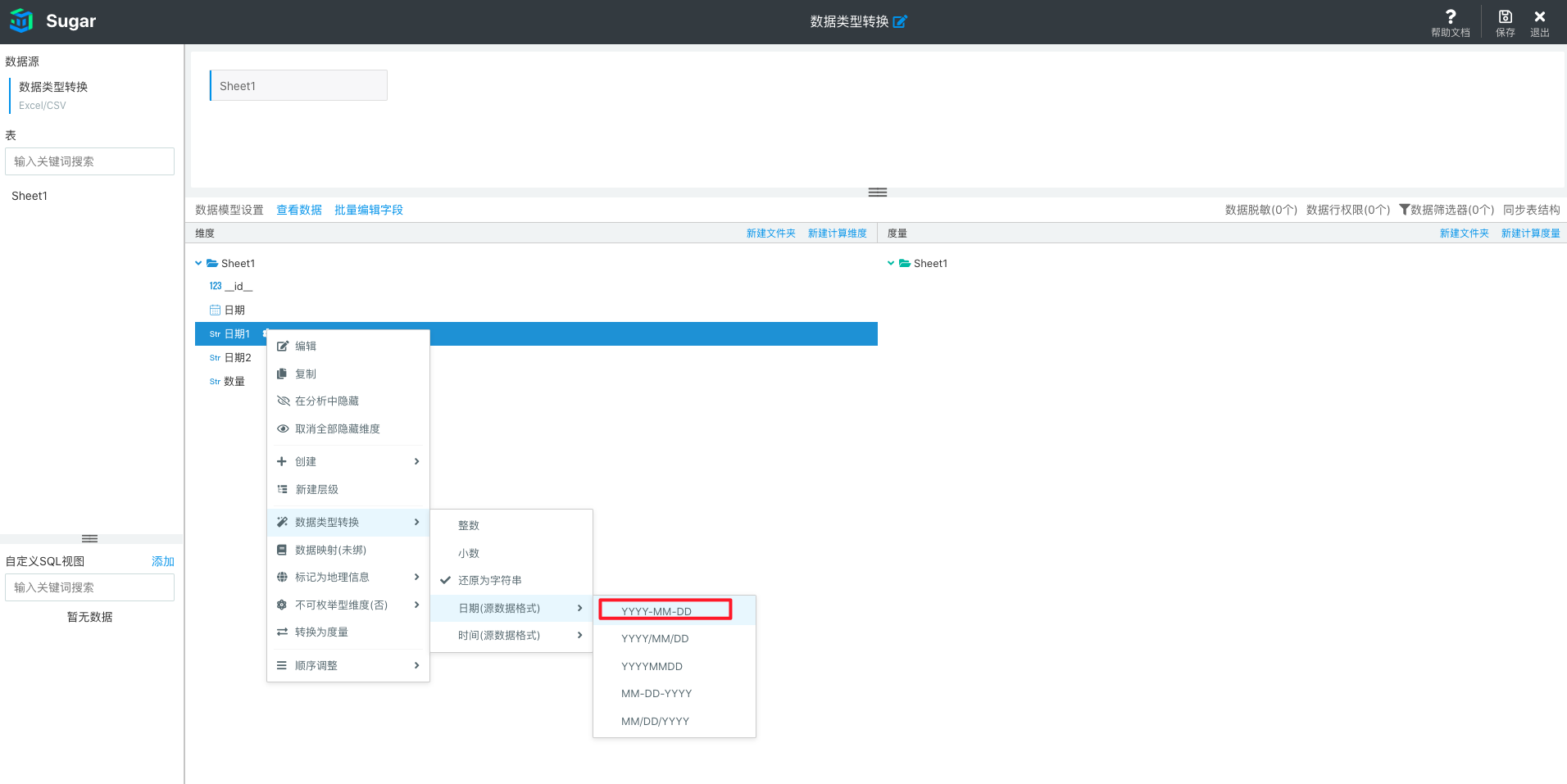
Task: Open the 查看数据 link
Action: pos(298,211)
